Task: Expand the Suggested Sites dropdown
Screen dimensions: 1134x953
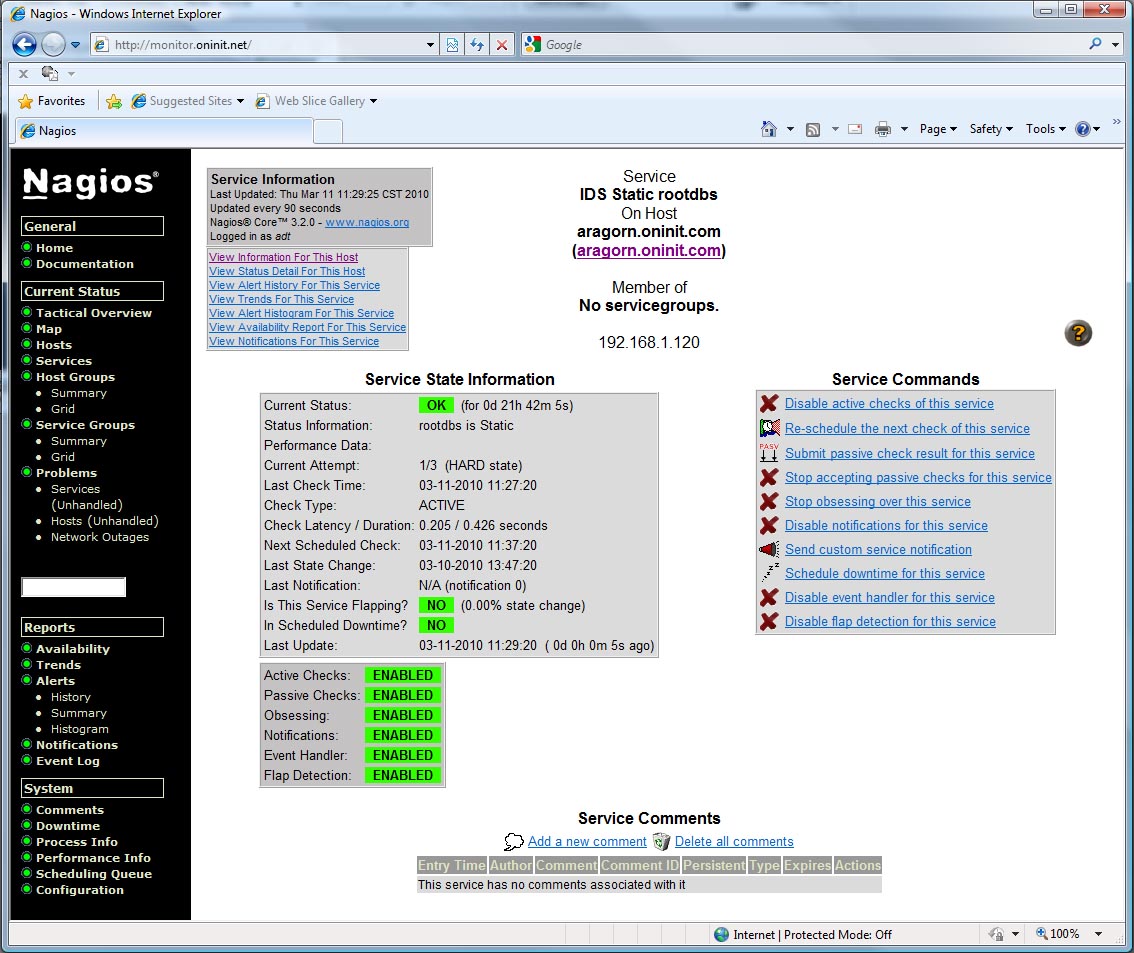Action: (x=240, y=101)
